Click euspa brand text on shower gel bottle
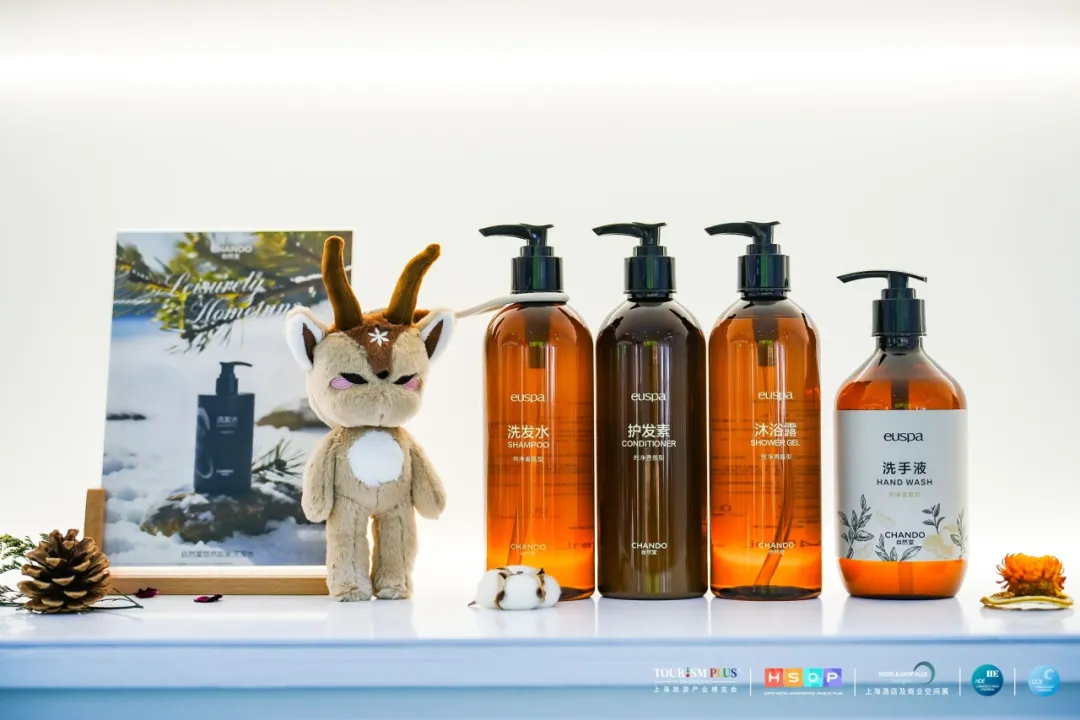Image resolution: width=1080 pixels, height=720 pixels. coord(776,395)
